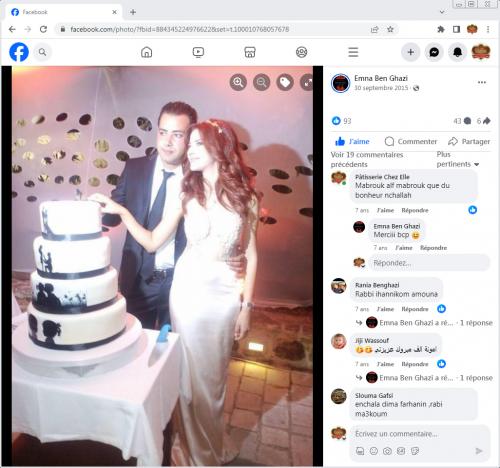Expand the reply under Rania's comment
Viewport: 500px width, 468px height.
click(424, 323)
